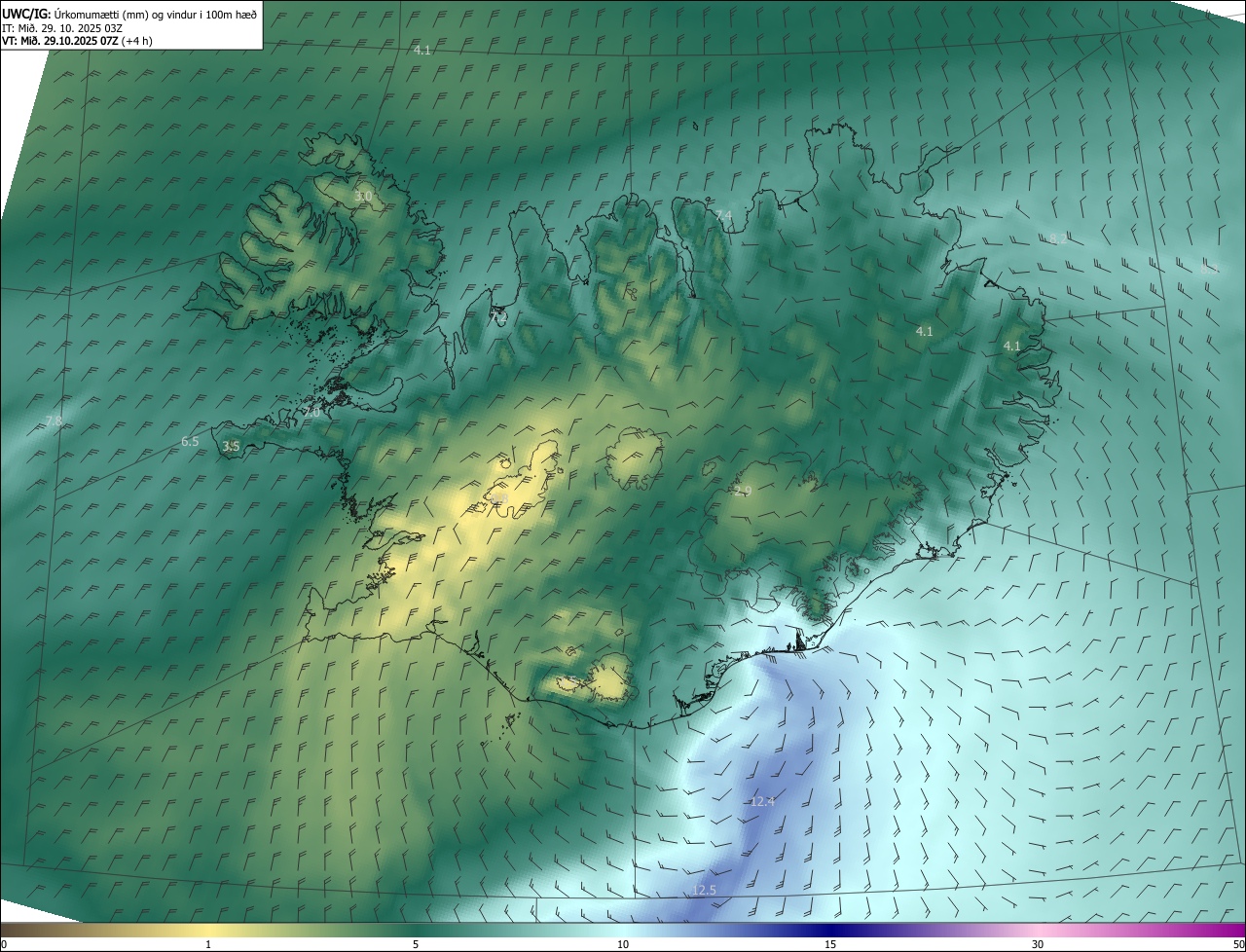Click colorbar tick label 5
Screen dimensions: 1246x952
tap(416, 944)
